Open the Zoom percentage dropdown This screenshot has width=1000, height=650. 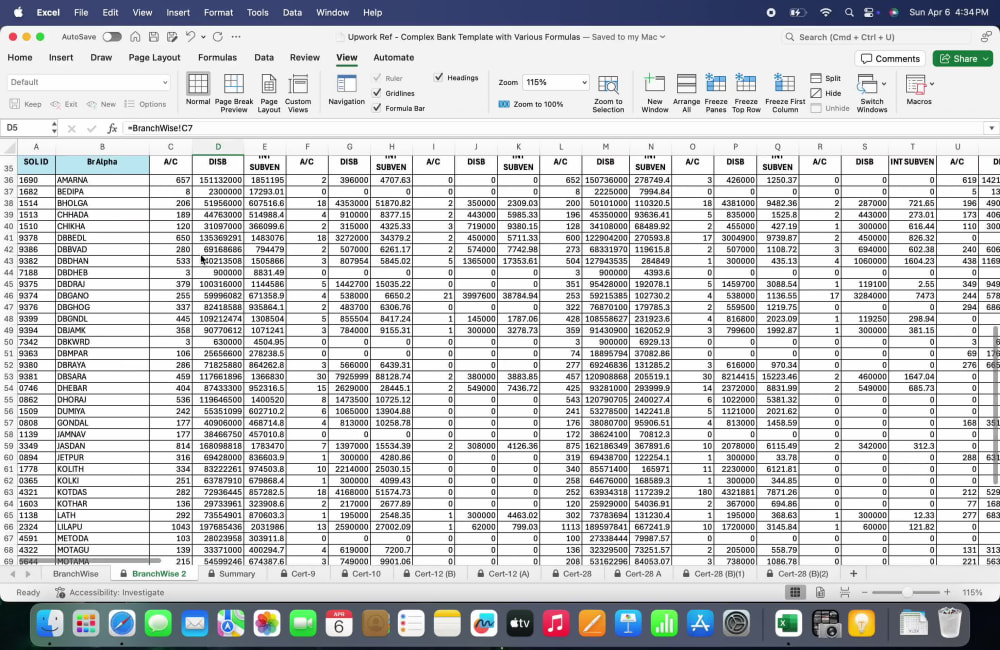coord(584,82)
